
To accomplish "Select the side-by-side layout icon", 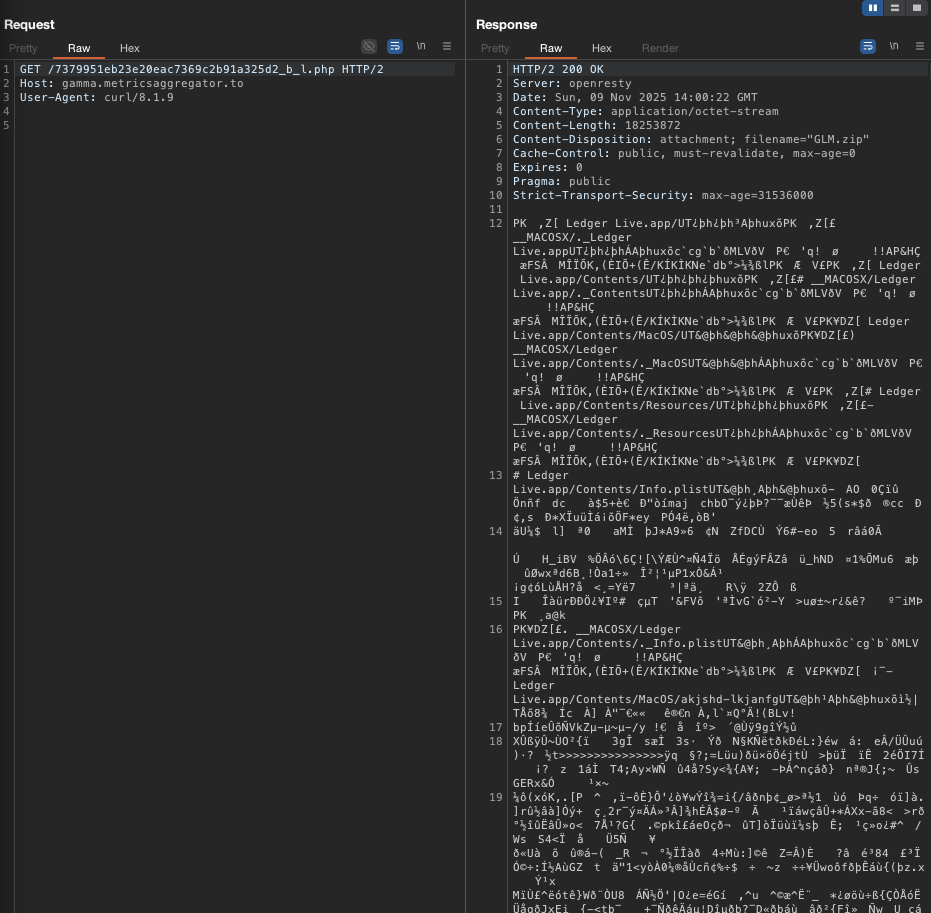I will pyautogui.click(x=872, y=8).
